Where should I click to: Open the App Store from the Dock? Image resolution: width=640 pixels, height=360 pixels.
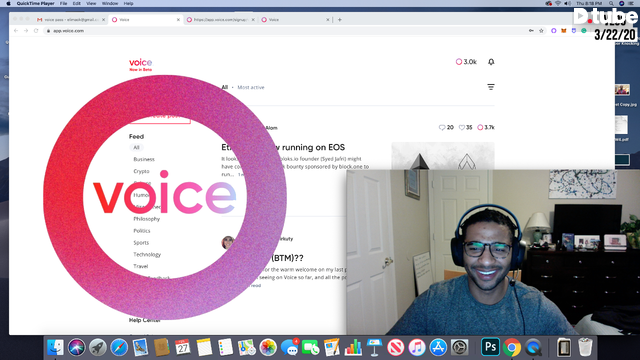pos(438,348)
